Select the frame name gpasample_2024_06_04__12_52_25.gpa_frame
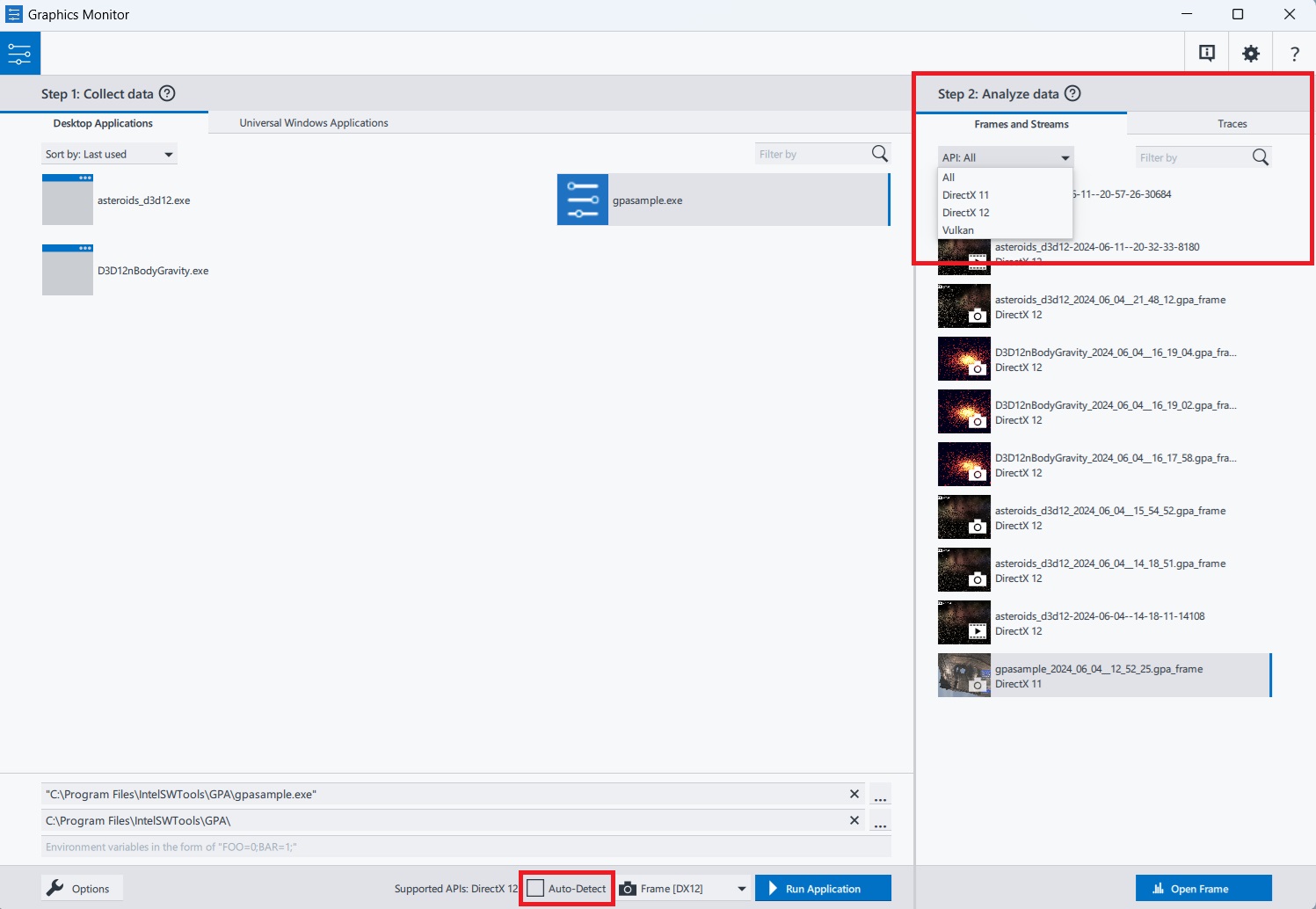 click(x=1099, y=669)
